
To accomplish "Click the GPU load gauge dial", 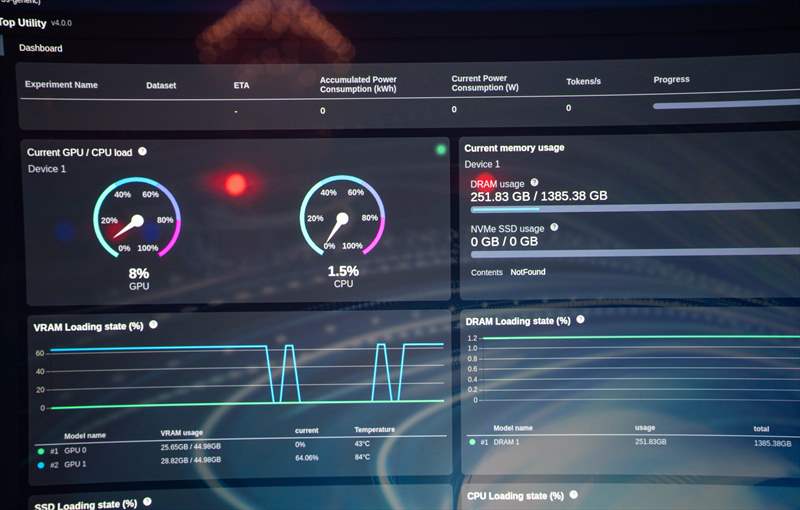I will (x=137, y=218).
